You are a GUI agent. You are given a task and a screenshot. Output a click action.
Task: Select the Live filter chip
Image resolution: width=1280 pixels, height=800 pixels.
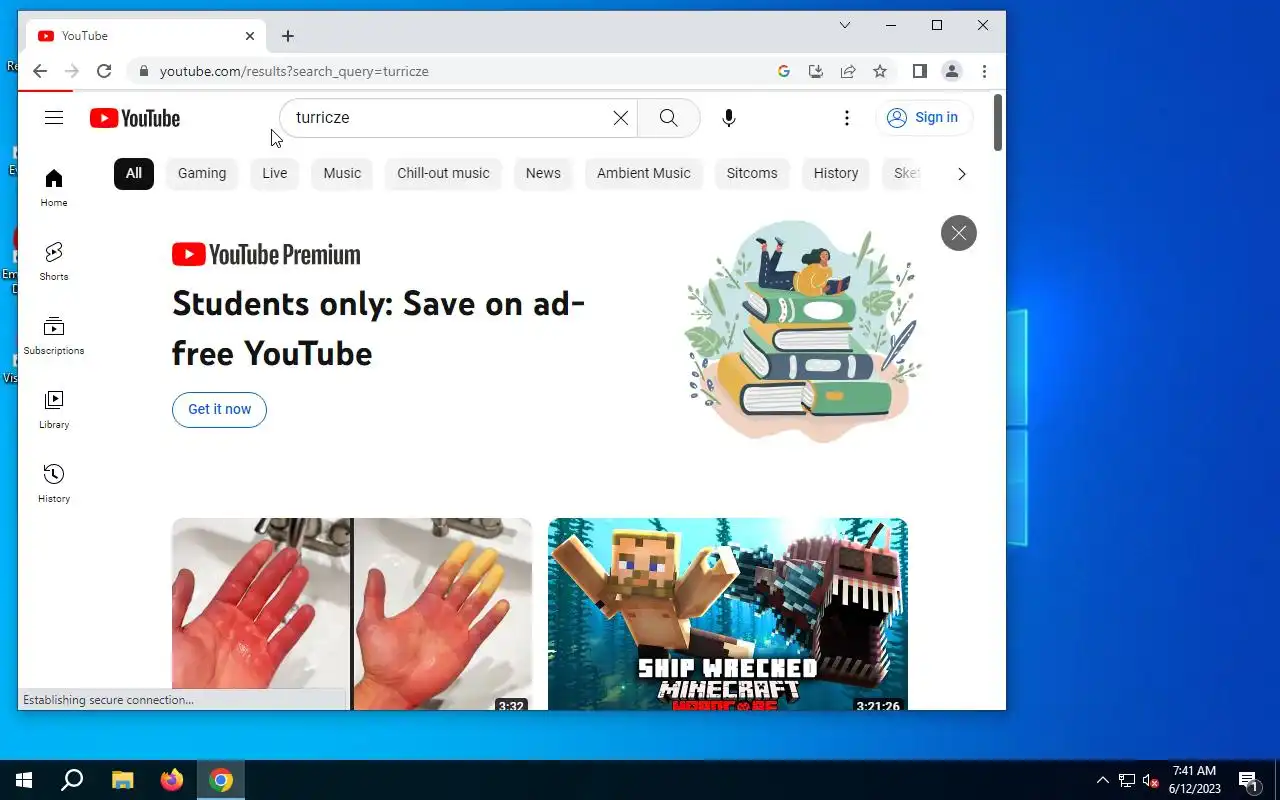point(275,173)
